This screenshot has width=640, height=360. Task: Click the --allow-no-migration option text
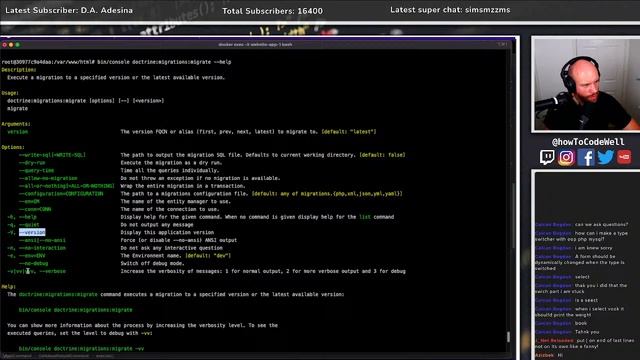(48, 178)
